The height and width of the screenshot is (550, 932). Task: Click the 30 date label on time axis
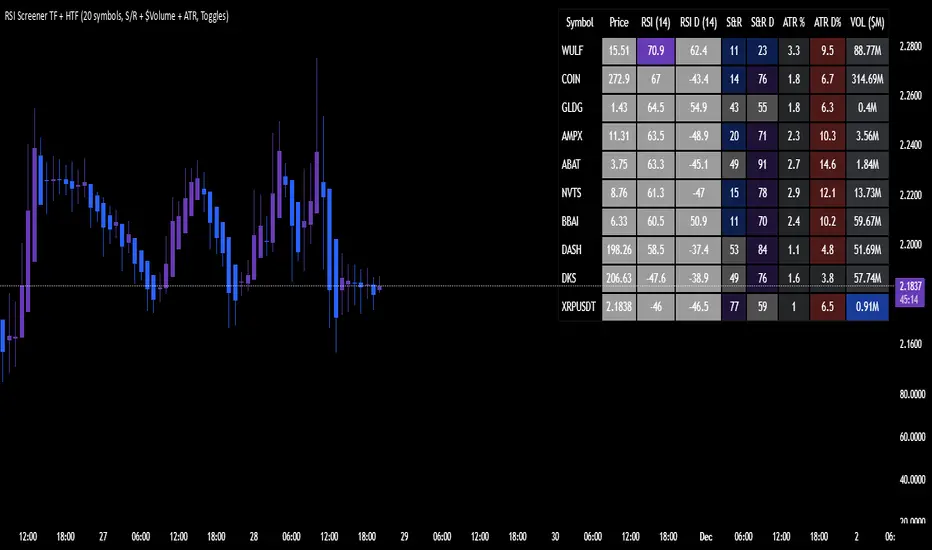tap(555, 537)
